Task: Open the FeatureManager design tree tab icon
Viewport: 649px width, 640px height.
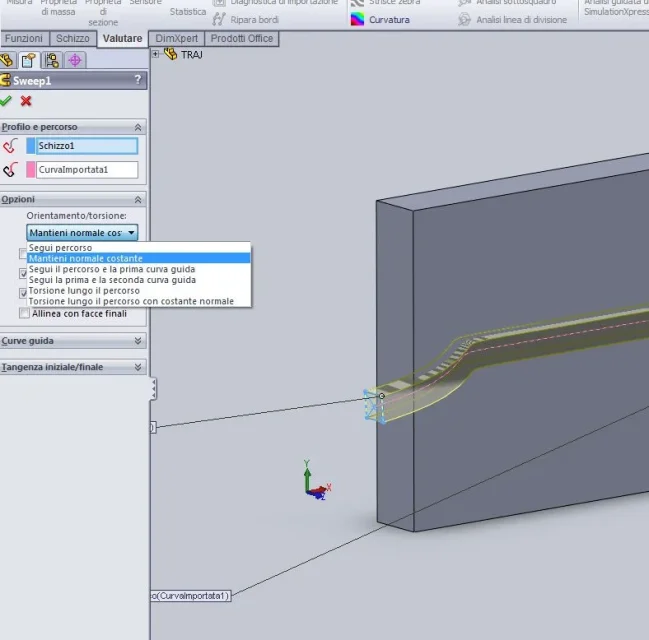Action: (7, 60)
